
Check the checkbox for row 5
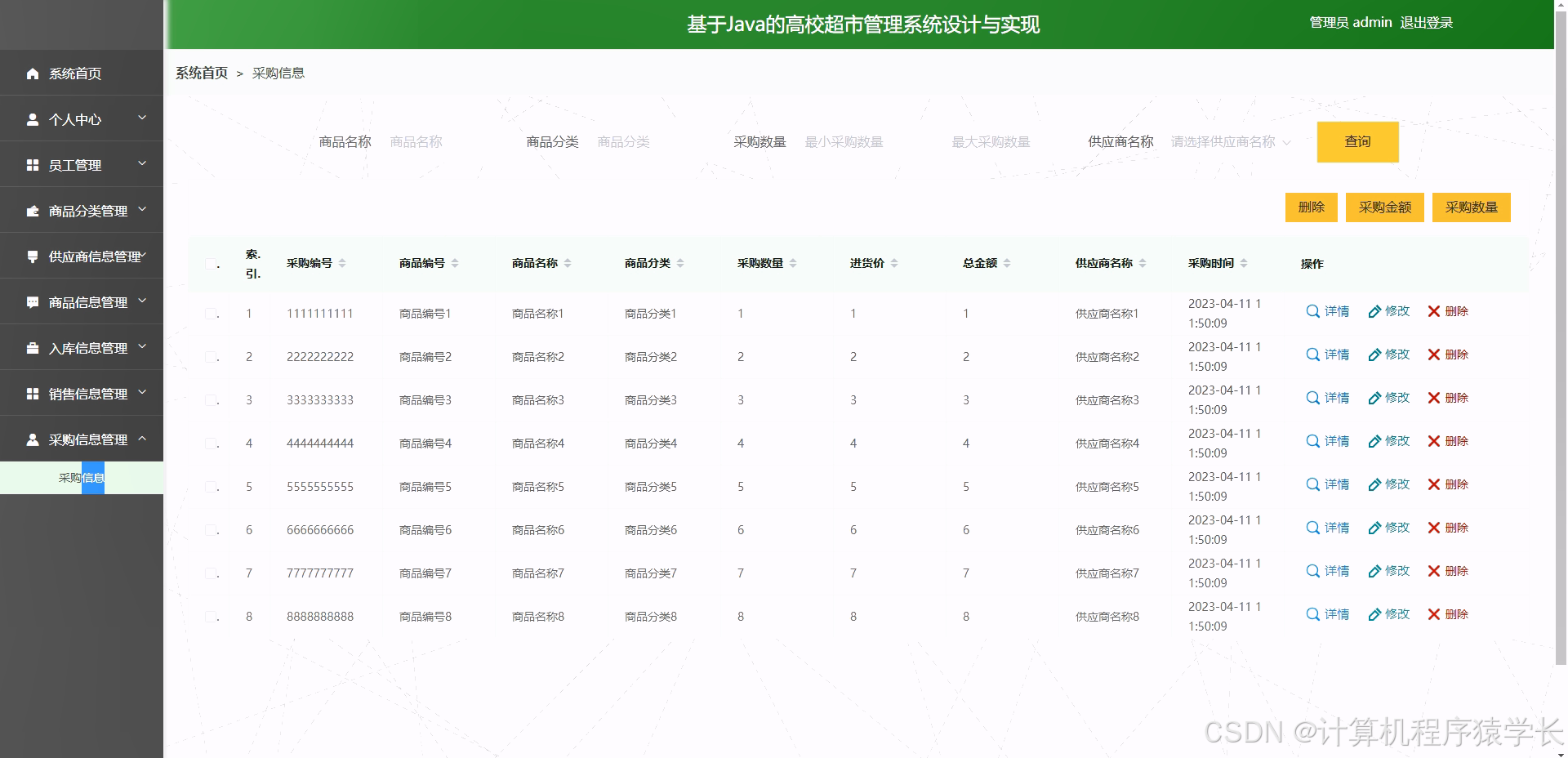[211, 486]
